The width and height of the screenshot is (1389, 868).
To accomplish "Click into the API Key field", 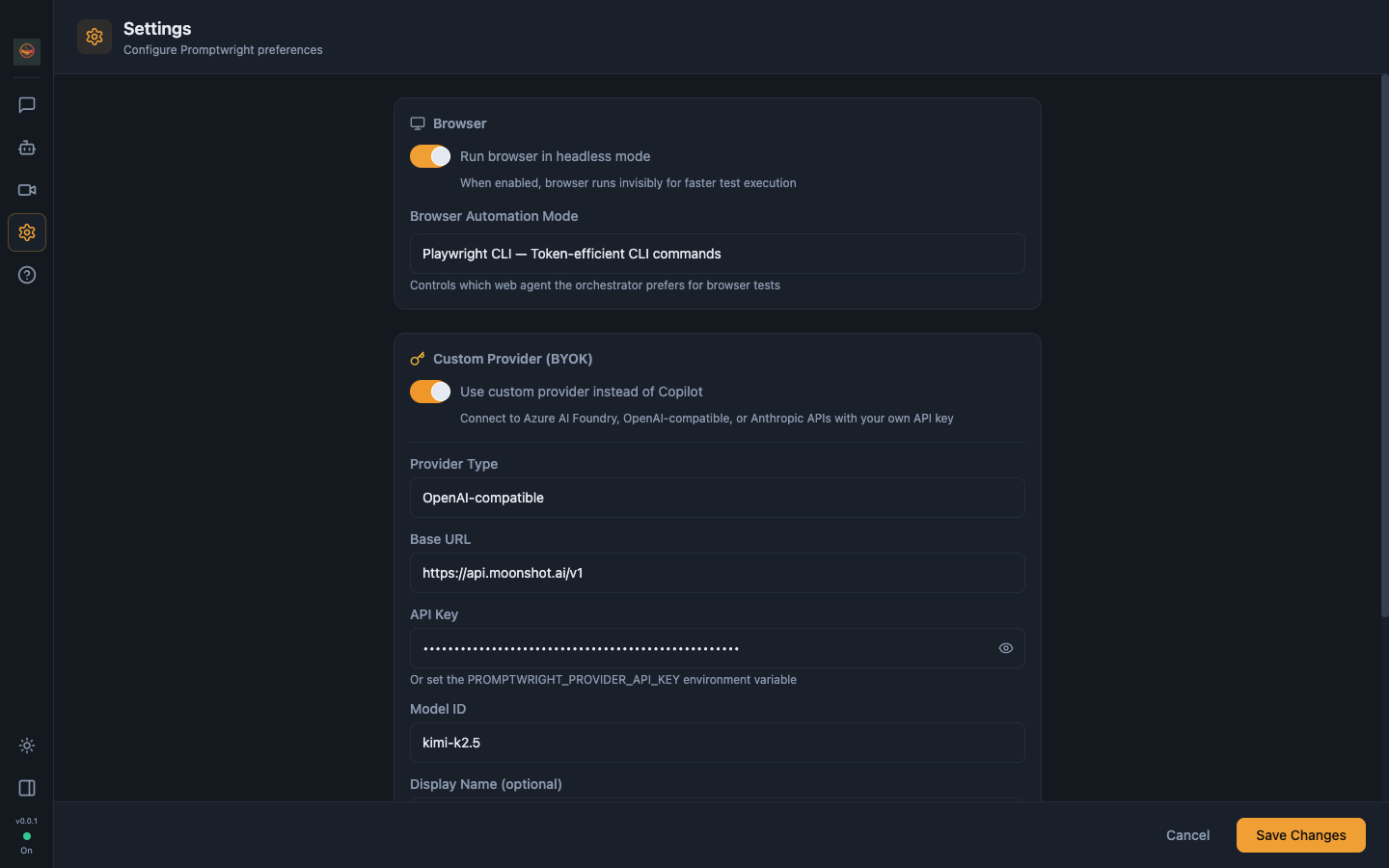I will (x=702, y=648).
